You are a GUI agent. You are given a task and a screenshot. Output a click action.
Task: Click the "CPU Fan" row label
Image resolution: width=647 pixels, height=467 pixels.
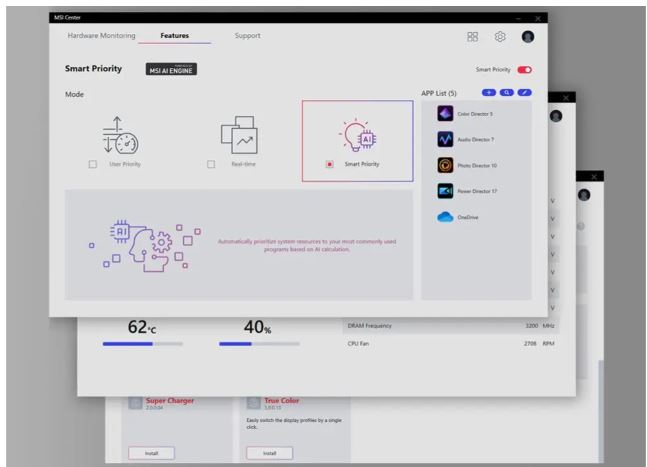(358, 344)
